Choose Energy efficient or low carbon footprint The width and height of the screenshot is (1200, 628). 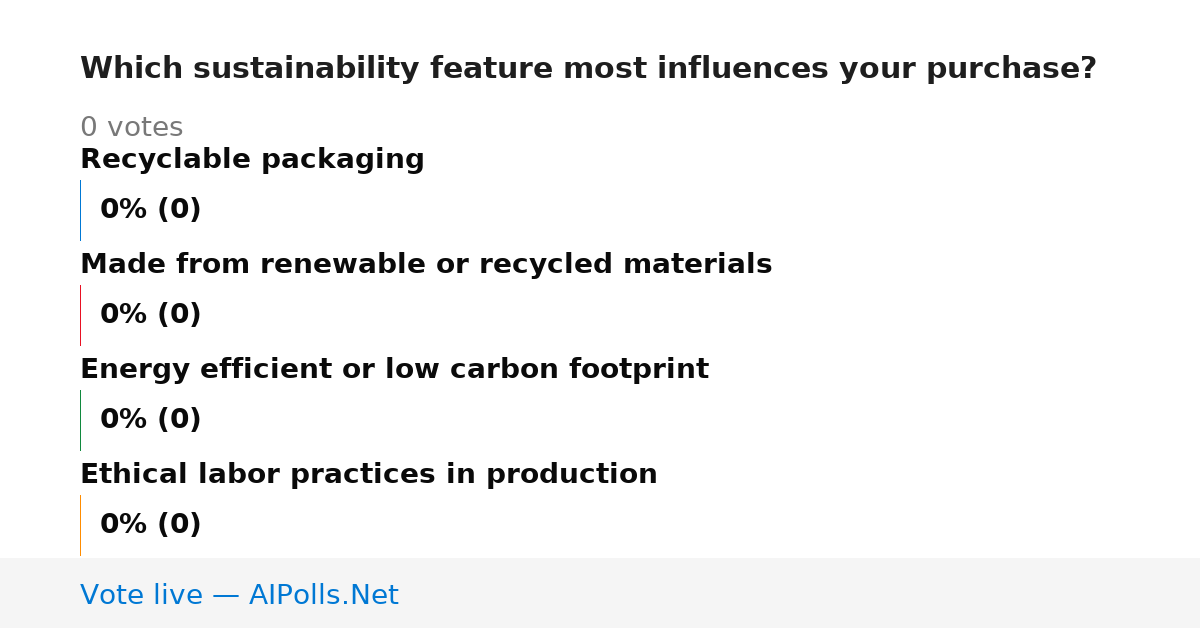click(394, 370)
